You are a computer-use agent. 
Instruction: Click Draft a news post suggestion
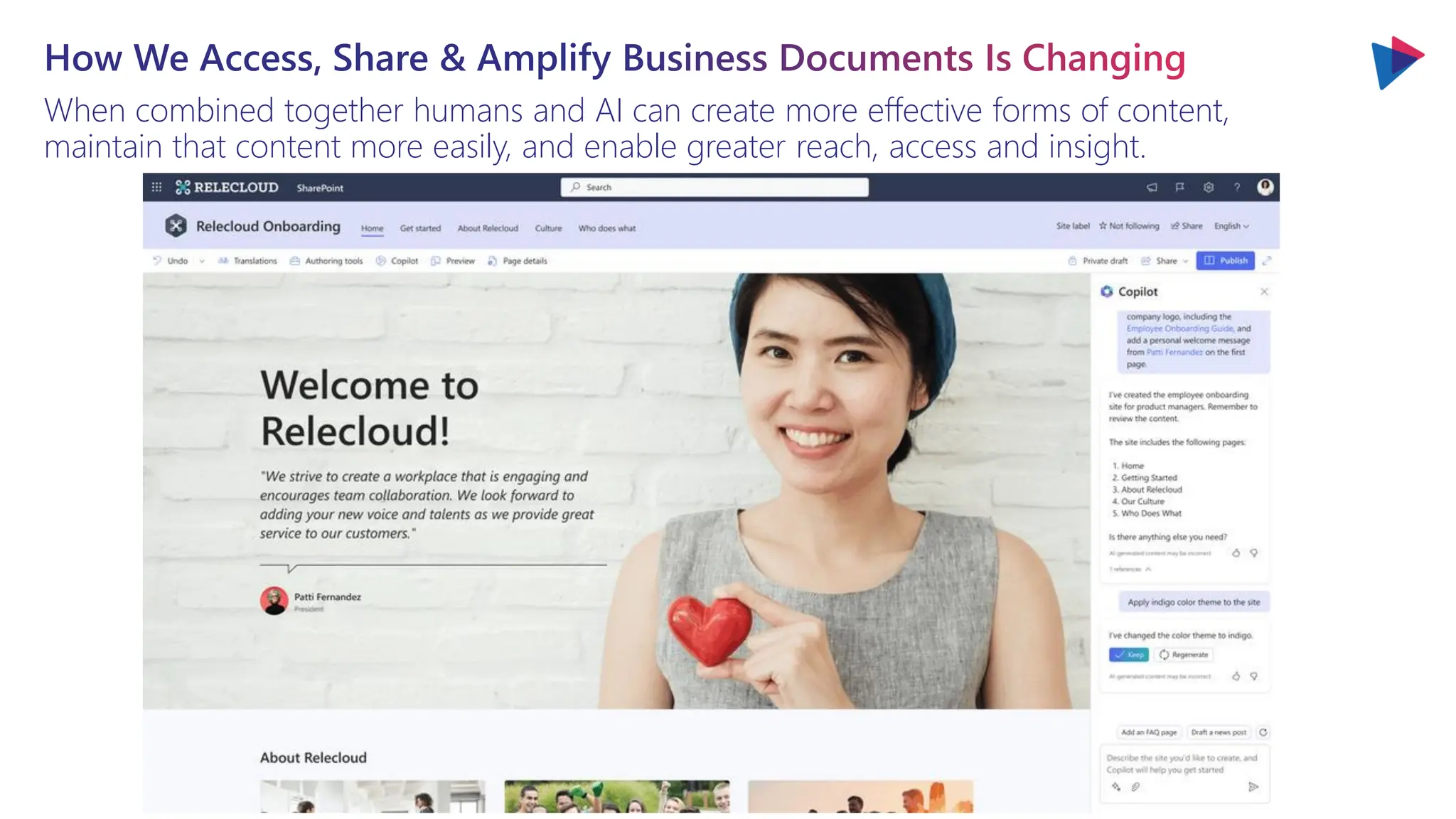pyautogui.click(x=1219, y=732)
